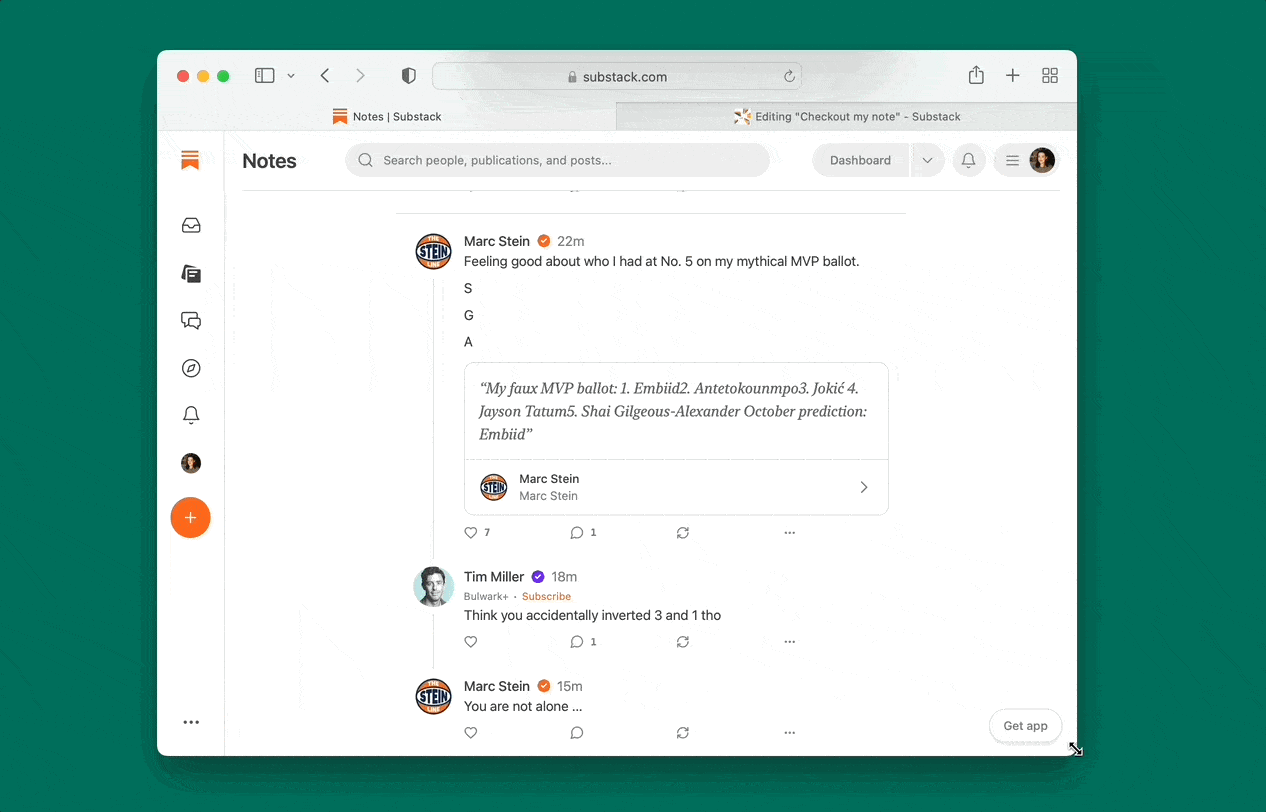Screen dimensions: 1266x812
Task: Select the Notes feed icon in sidebar
Action: pyautogui.click(x=190, y=273)
